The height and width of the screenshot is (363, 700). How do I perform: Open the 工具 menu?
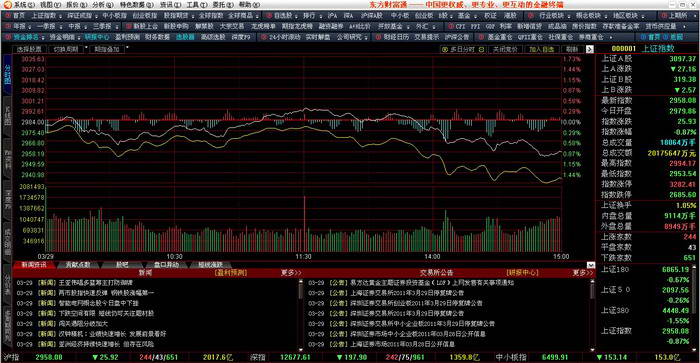point(196,4)
